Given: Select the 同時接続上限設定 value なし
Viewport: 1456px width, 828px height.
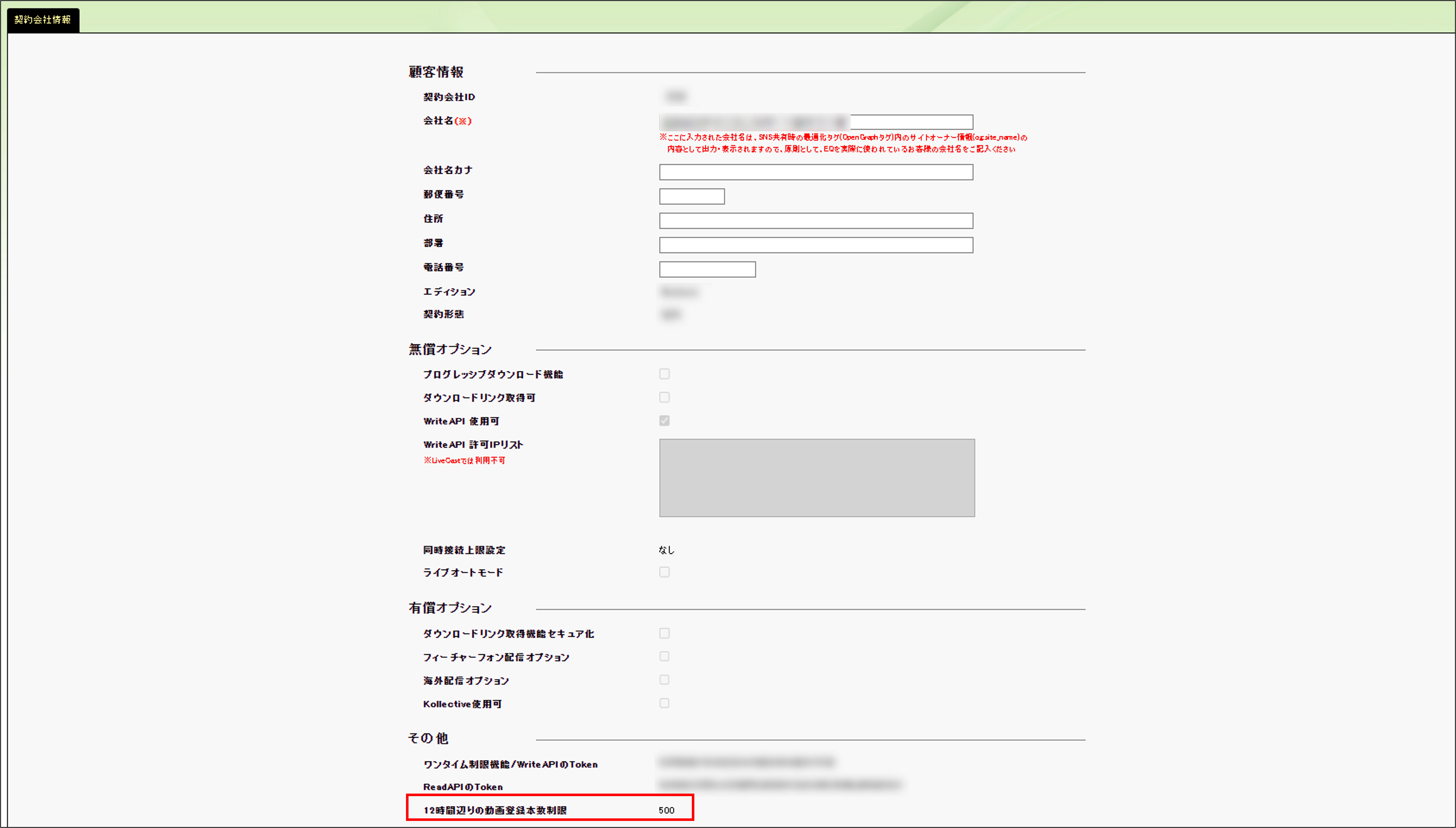Looking at the screenshot, I should click(666, 550).
